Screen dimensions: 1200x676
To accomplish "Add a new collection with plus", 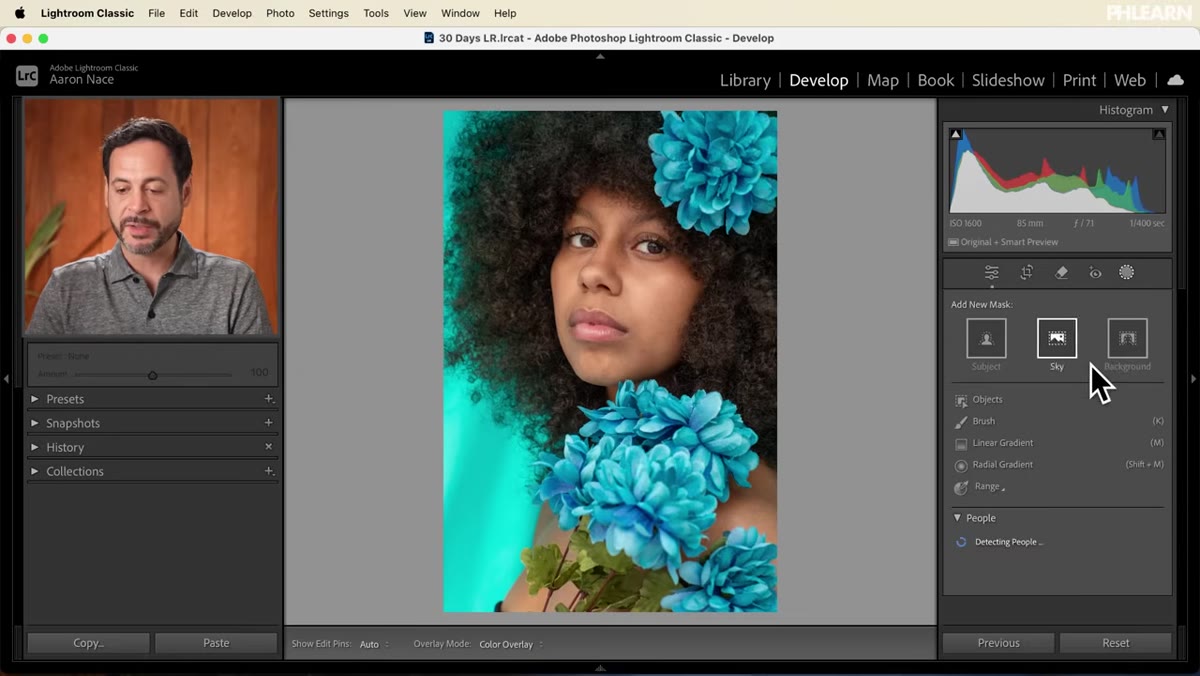I will pyautogui.click(x=268, y=470).
